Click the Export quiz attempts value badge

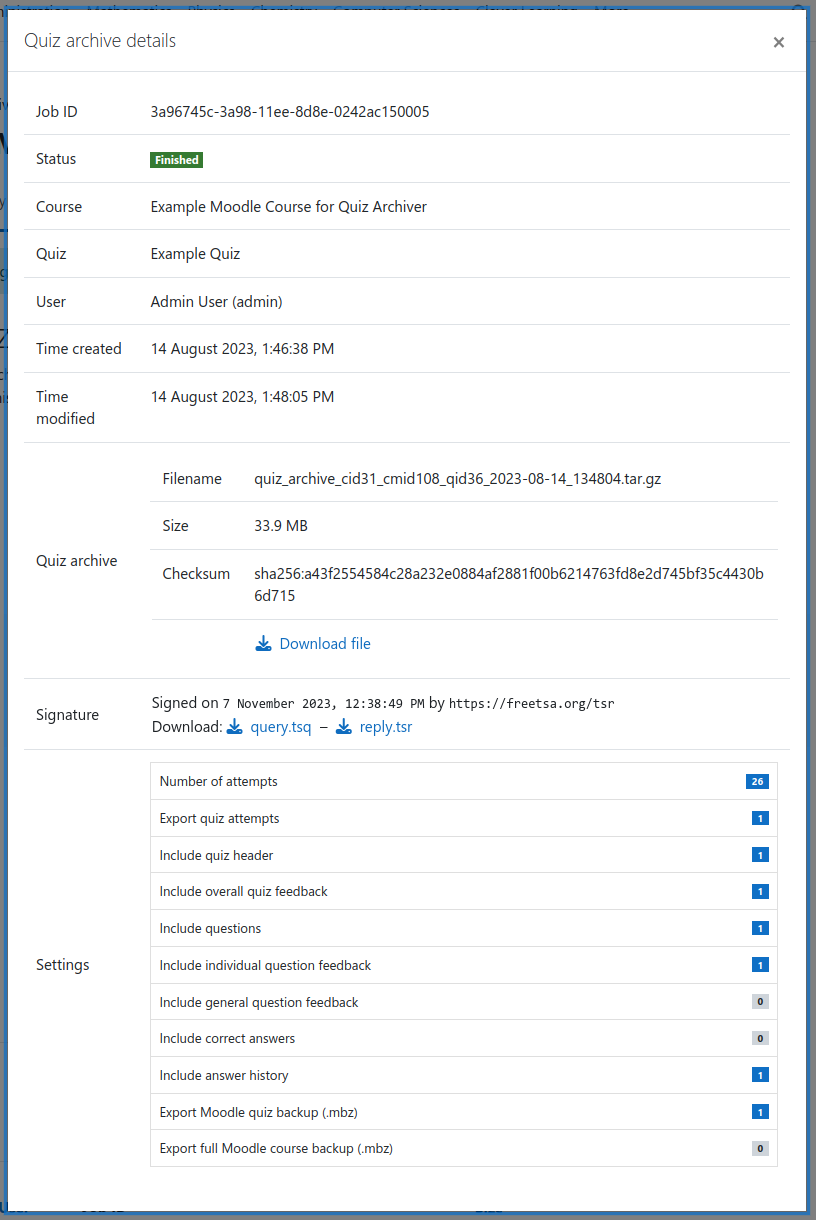click(760, 818)
